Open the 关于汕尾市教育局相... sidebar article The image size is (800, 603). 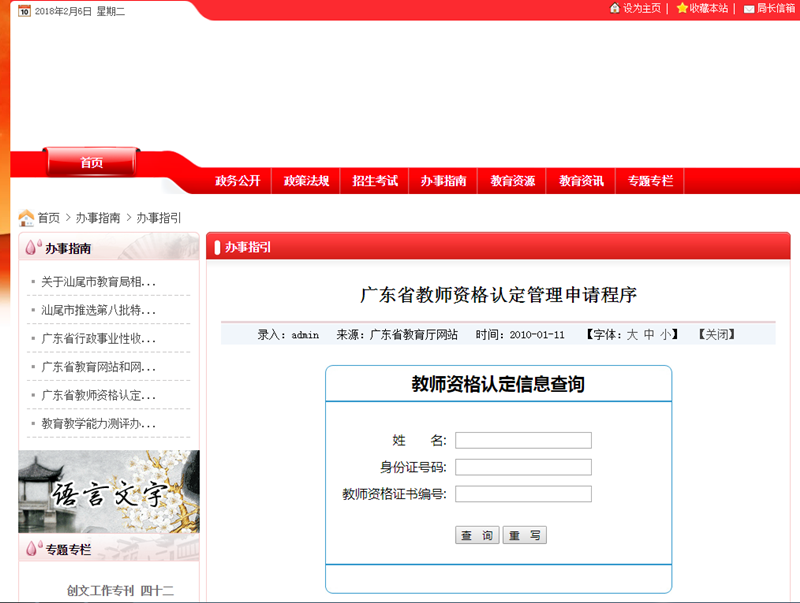[98, 282]
